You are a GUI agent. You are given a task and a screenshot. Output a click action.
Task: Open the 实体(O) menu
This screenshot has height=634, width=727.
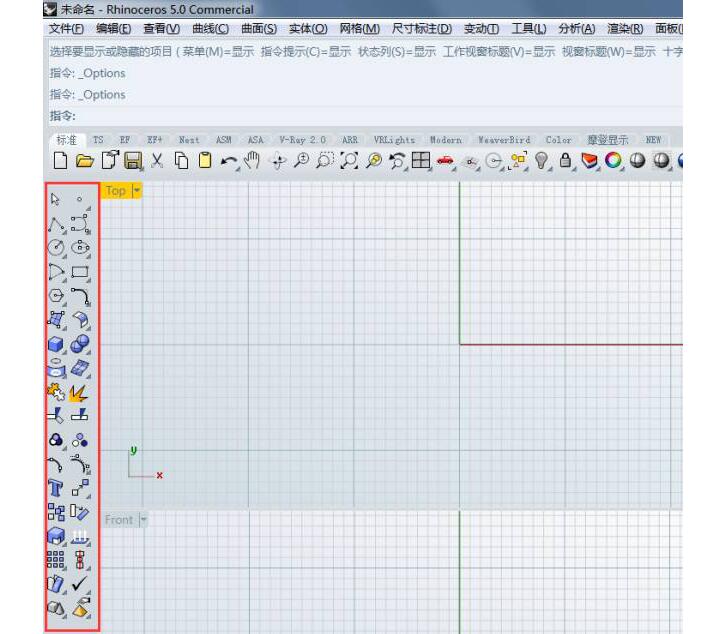coord(308,29)
